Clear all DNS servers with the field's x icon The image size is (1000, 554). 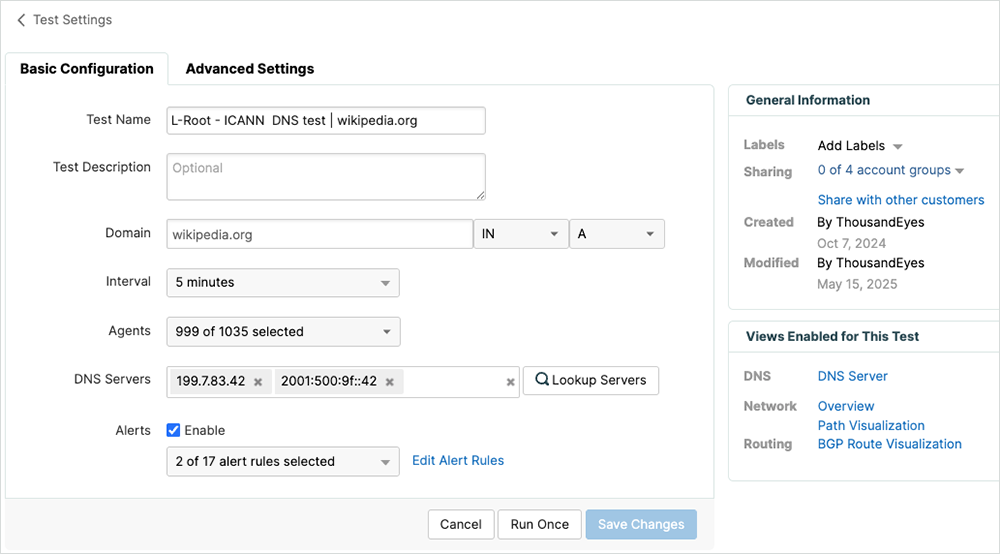(x=510, y=382)
